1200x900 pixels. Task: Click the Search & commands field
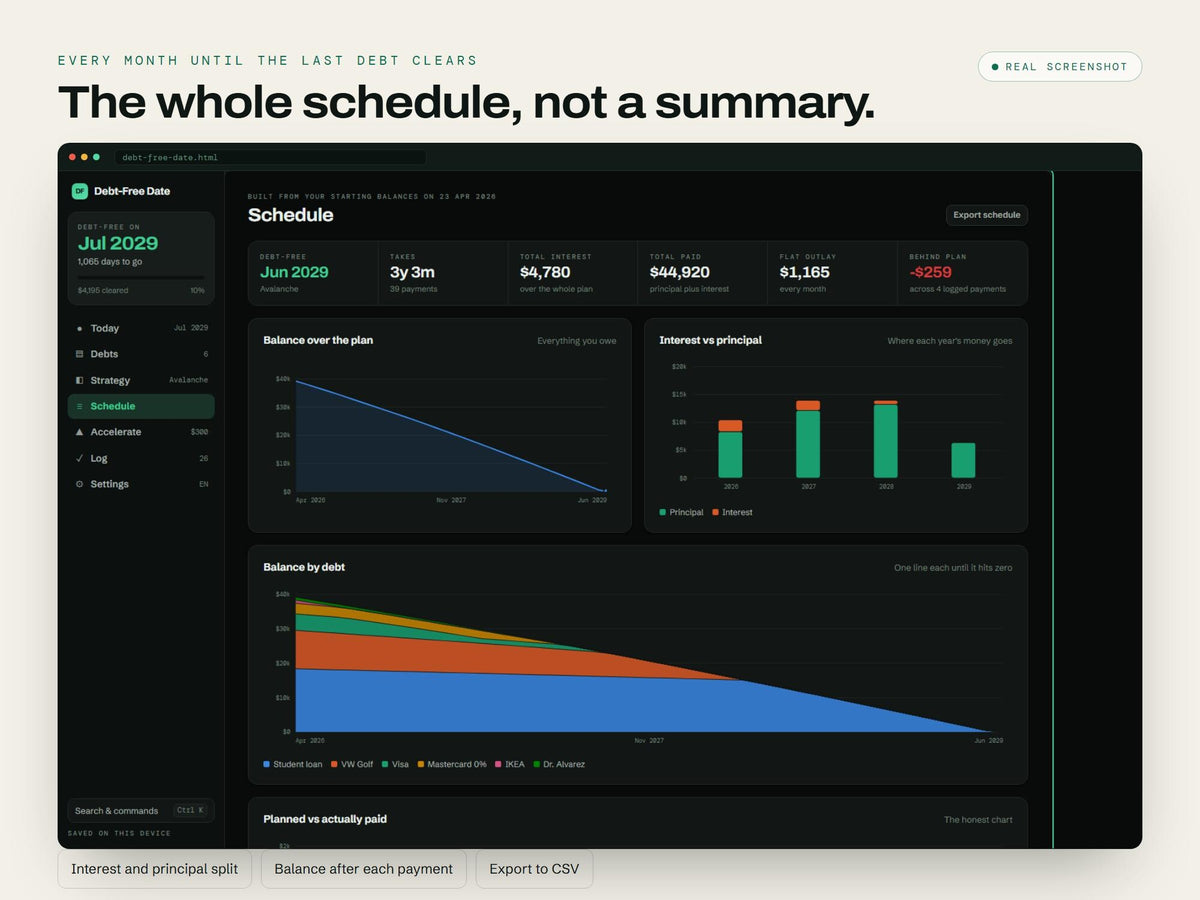[x=141, y=810]
